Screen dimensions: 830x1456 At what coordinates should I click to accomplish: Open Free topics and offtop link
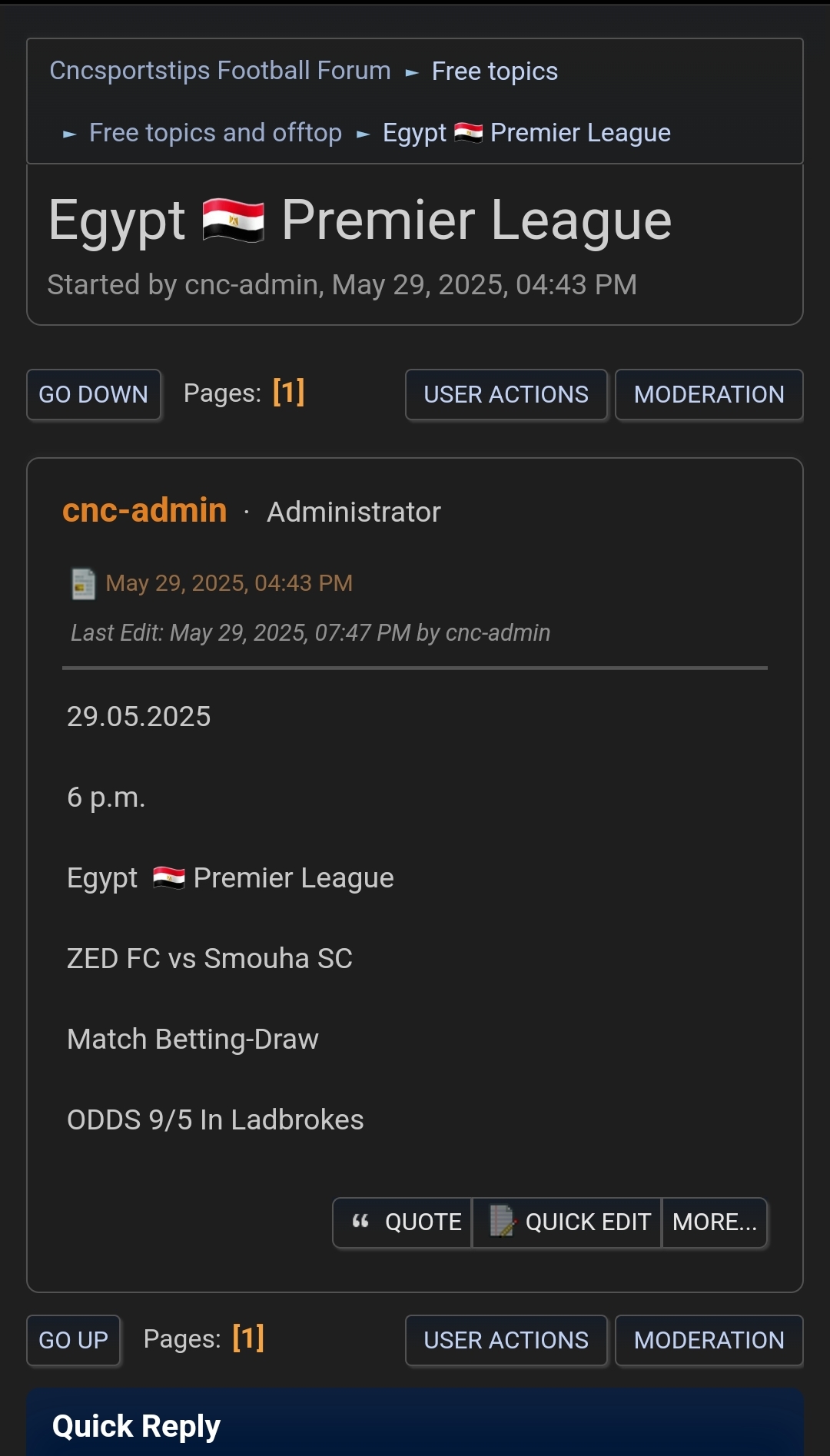[215, 133]
